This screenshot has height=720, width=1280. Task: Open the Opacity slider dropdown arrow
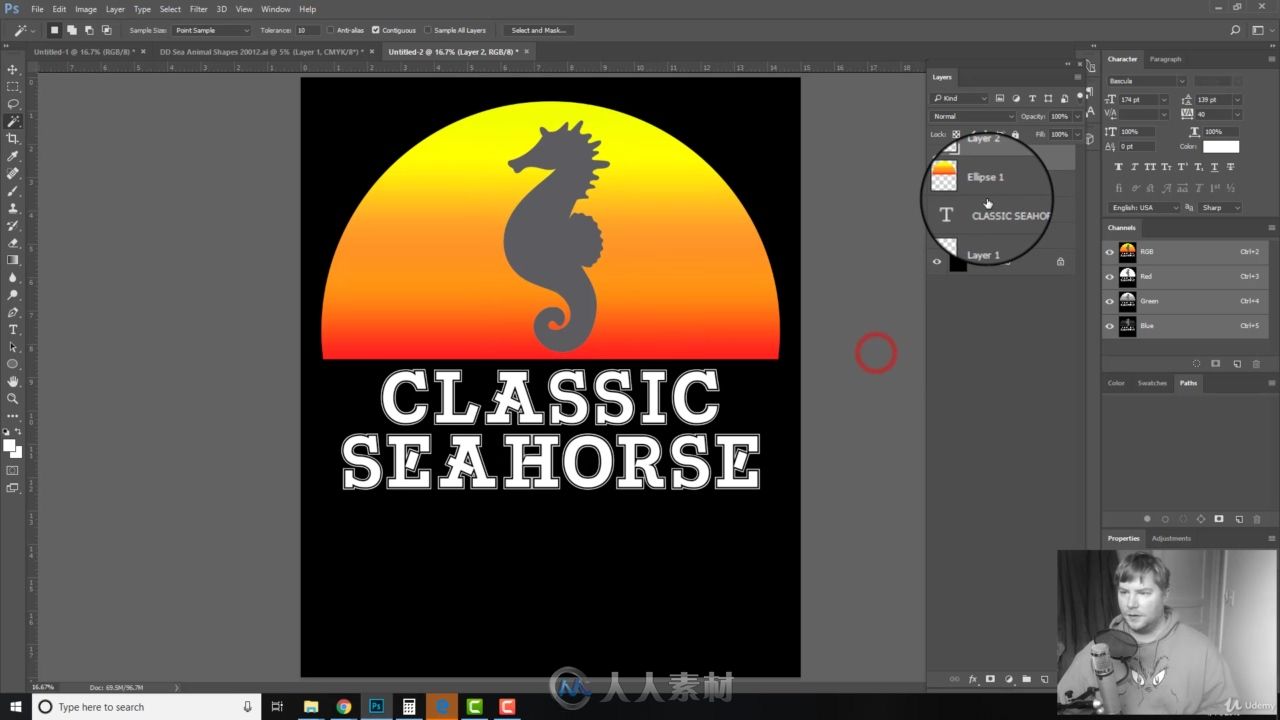(1077, 116)
